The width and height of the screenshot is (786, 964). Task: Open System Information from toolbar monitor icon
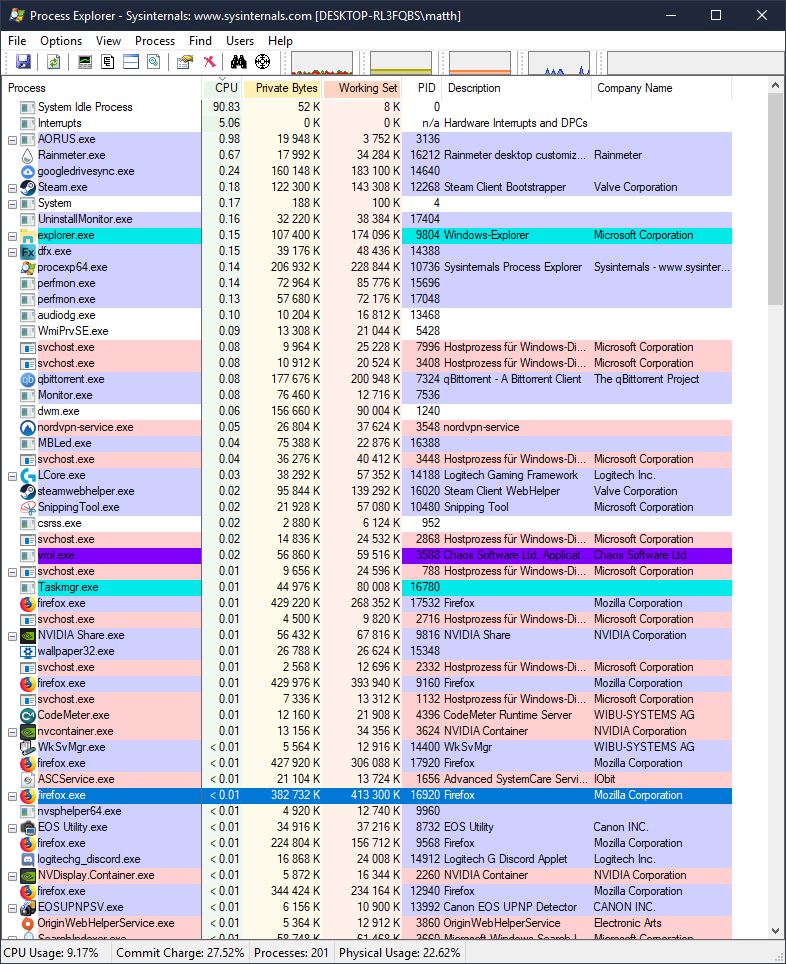coord(85,61)
